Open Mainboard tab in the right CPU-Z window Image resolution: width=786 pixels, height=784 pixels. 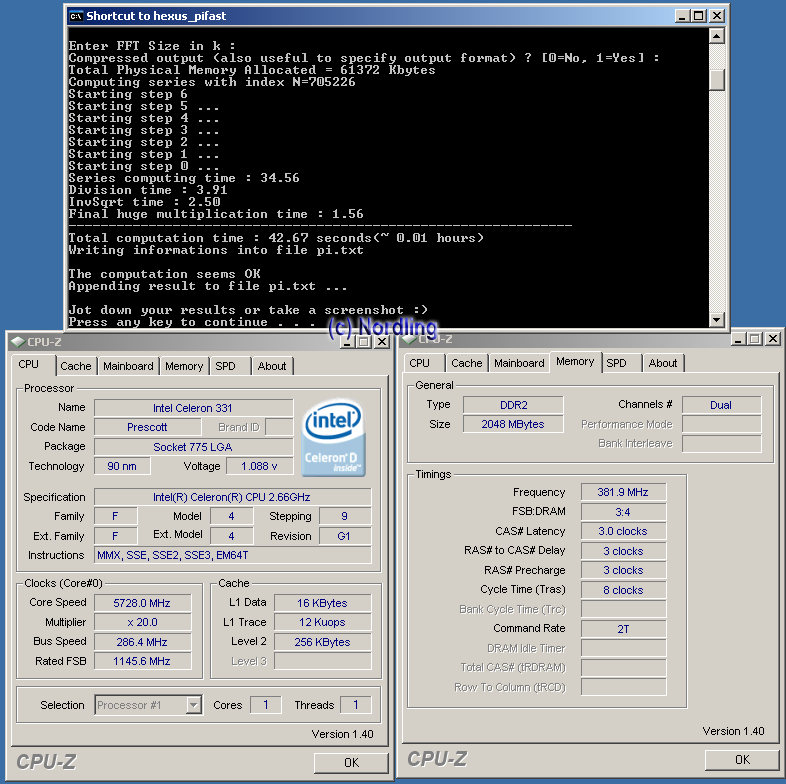[x=519, y=363]
